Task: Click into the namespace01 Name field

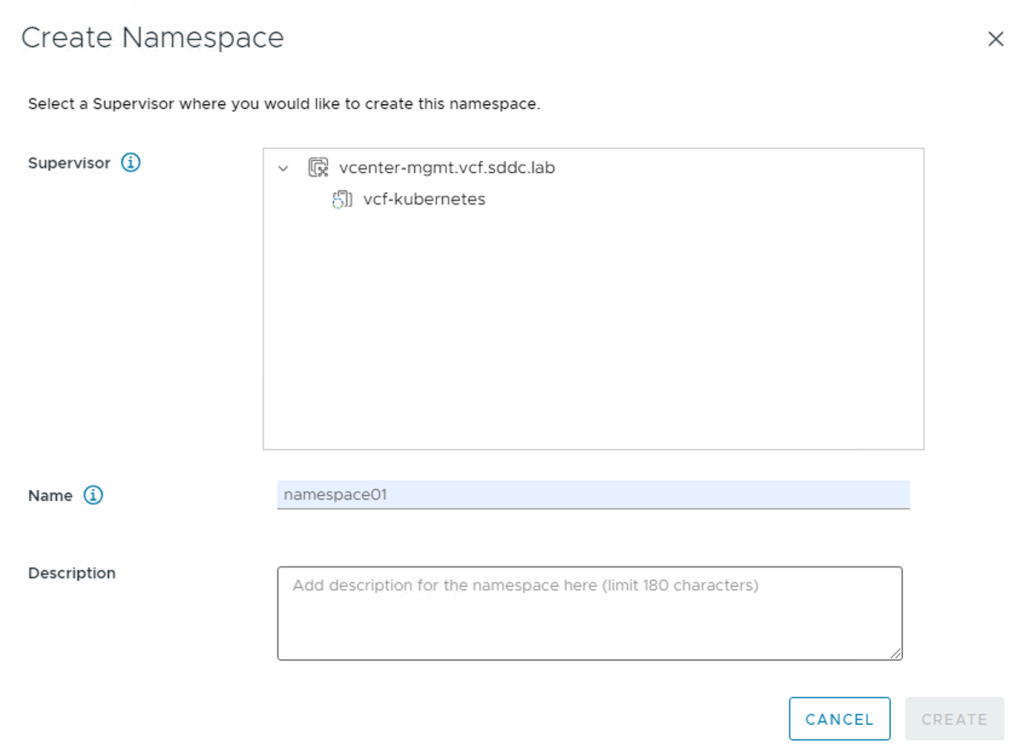Action: pos(592,494)
